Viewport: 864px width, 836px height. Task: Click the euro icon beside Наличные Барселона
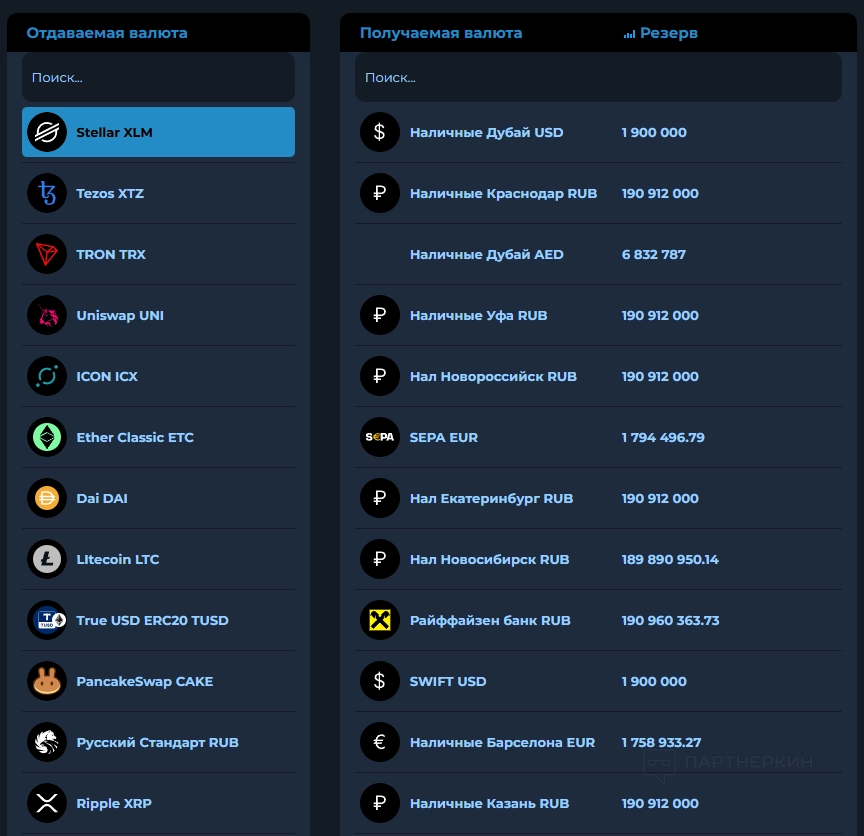tap(380, 742)
